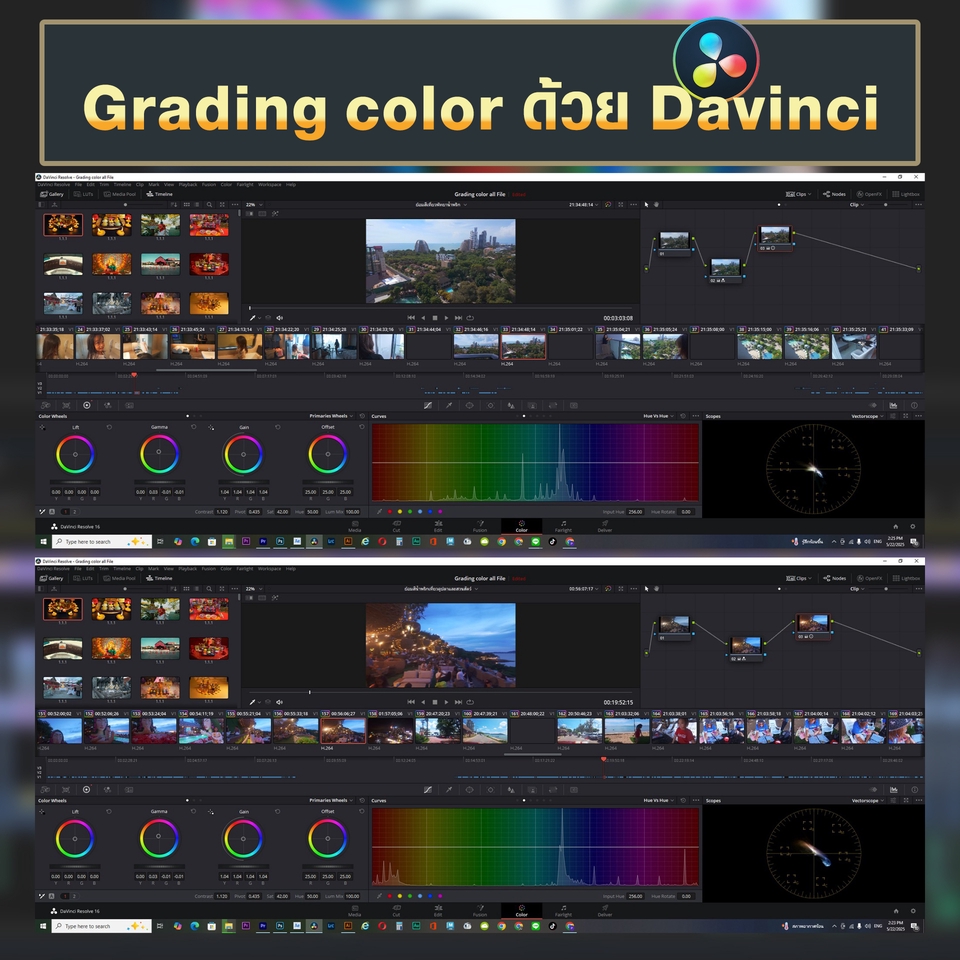Open the 22% viewer zoom dropdown, upper window
Screen dimensions: 960x960
coord(254,204)
